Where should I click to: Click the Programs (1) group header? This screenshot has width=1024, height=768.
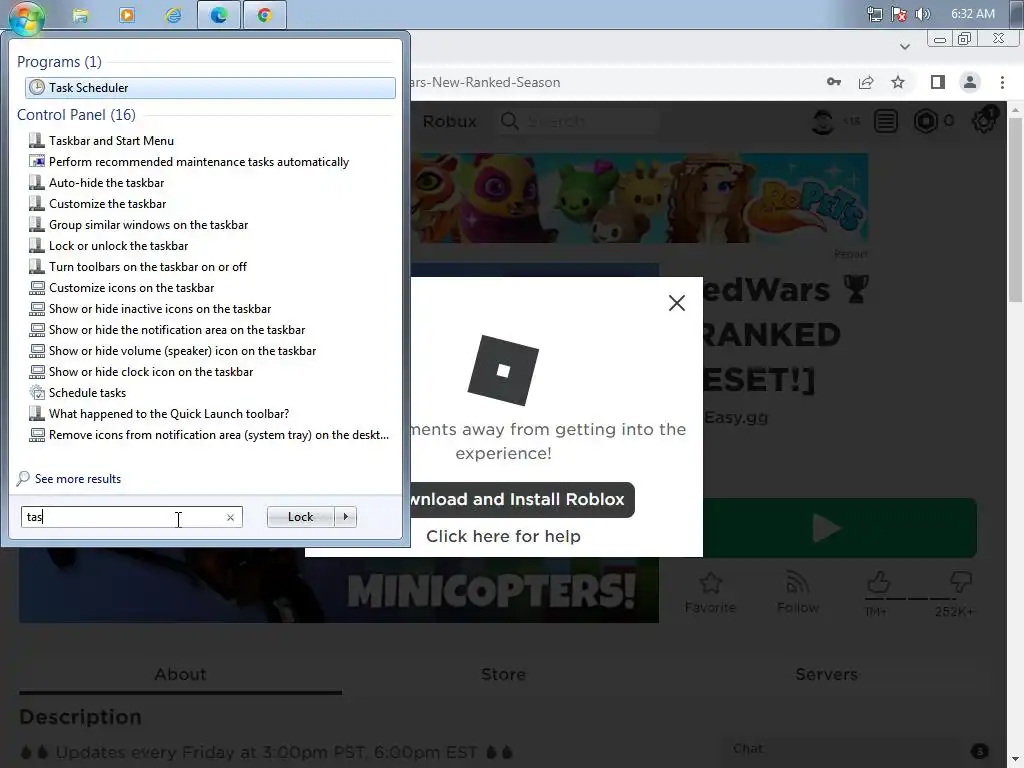pyautogui.click(x=59, y=61)
